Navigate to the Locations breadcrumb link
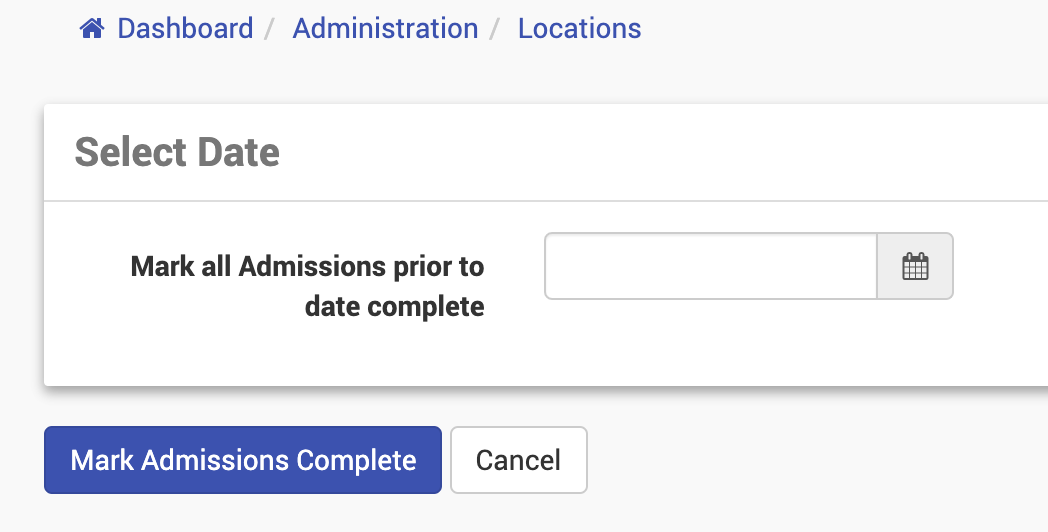Image resolution: width=1048 pixels, height=532 pixels. 579,29
